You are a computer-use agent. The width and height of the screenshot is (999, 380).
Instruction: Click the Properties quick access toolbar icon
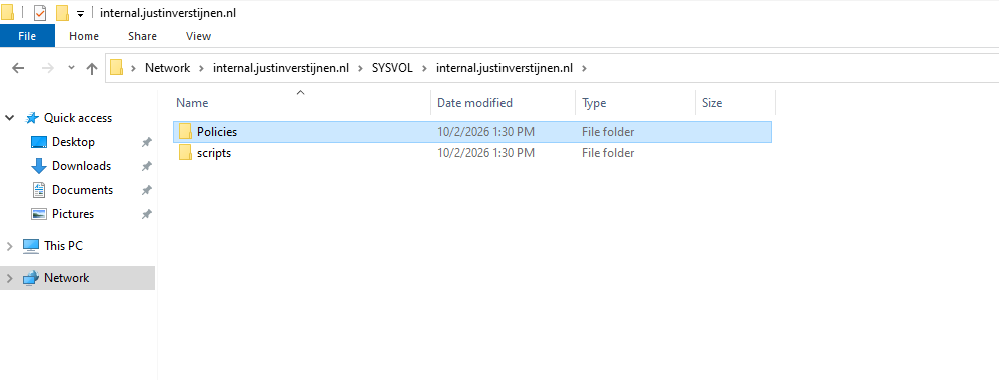point(40,12)
